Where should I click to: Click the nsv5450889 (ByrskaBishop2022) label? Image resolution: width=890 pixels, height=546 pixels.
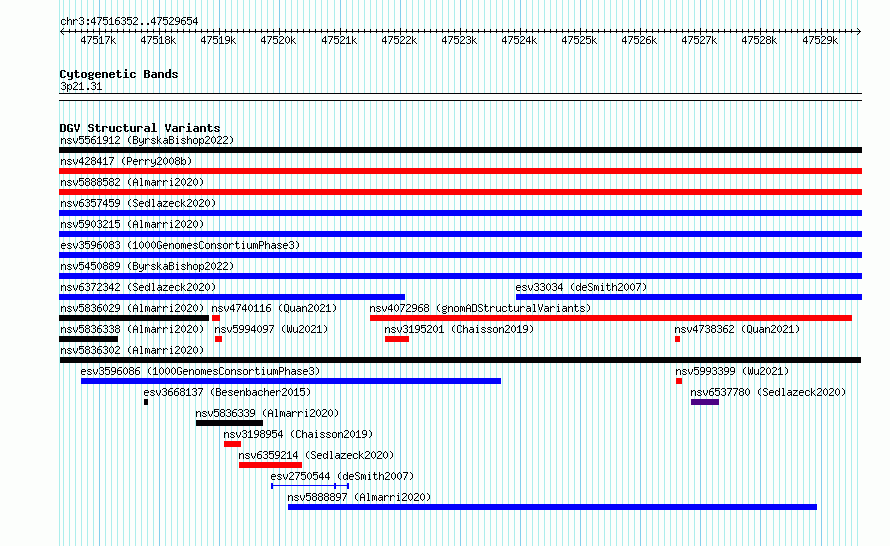click(x=147, y=266)
